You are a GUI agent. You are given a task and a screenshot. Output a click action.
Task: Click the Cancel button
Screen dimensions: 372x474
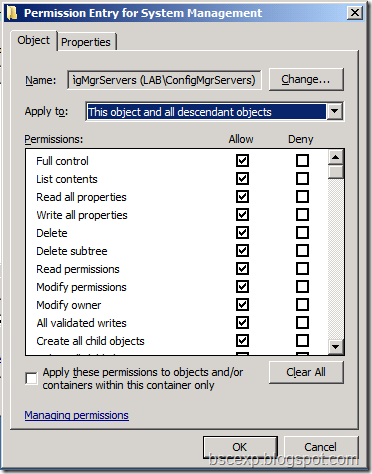[x=321, y=447]
